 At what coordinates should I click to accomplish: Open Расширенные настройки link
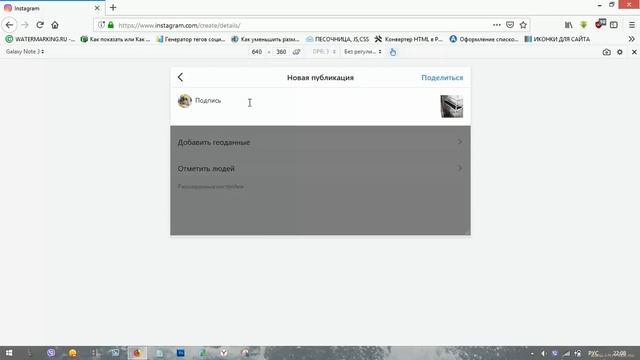click(x=211, y=187)
